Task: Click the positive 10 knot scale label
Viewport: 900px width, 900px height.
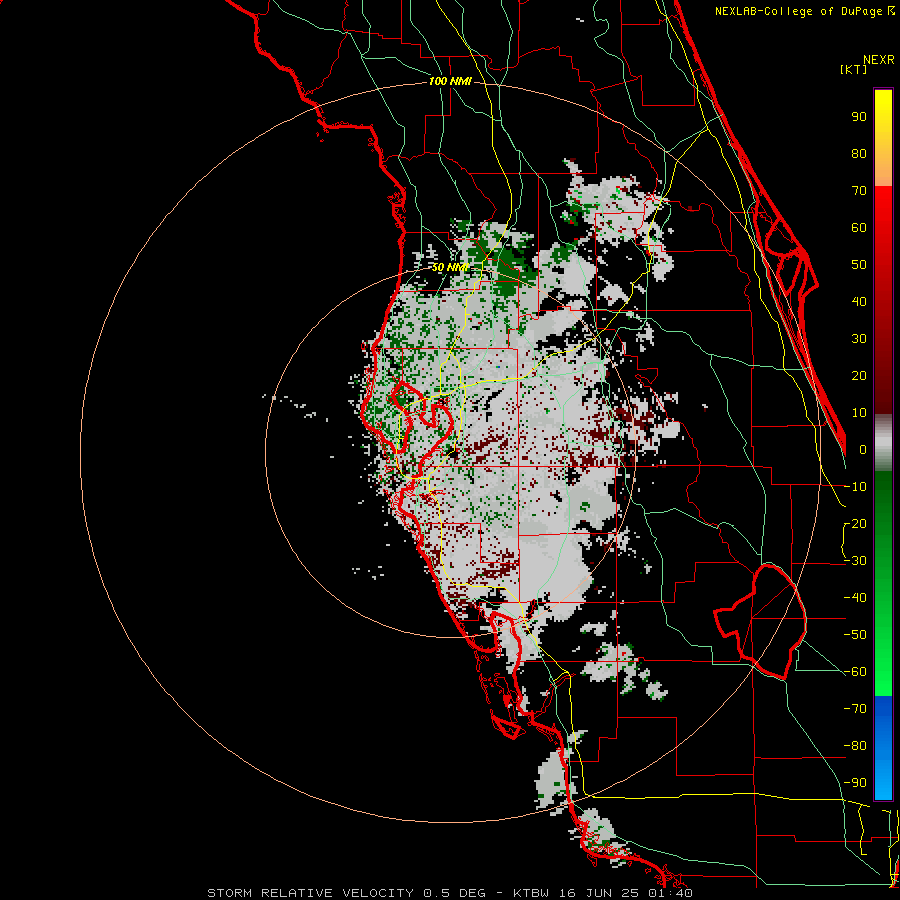Action: pyautogui.click(x=859, y=413)
